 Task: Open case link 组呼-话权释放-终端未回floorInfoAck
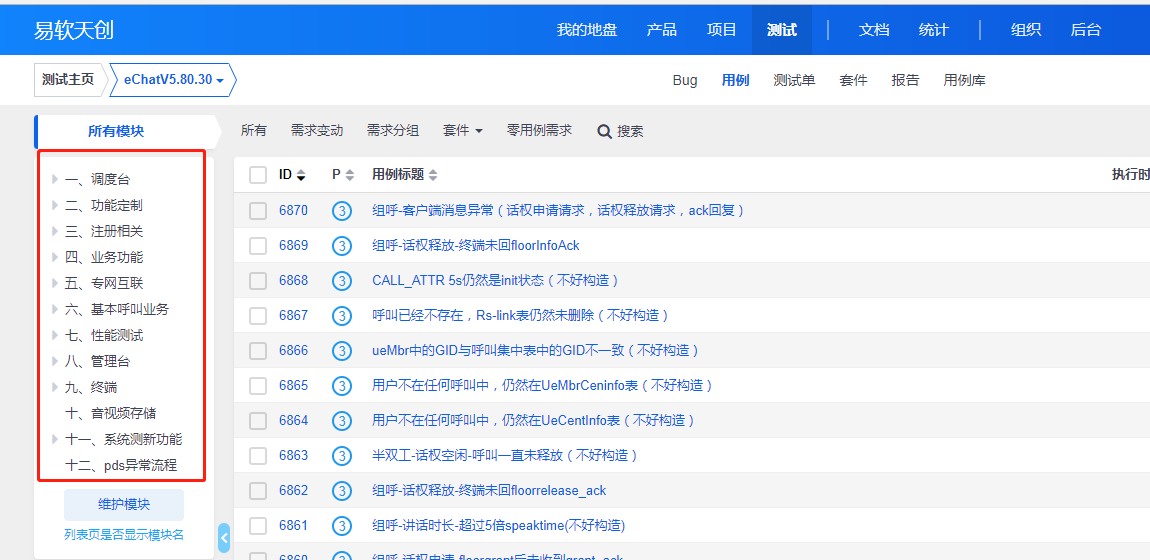pyautogui.click(x=475, y=246)
